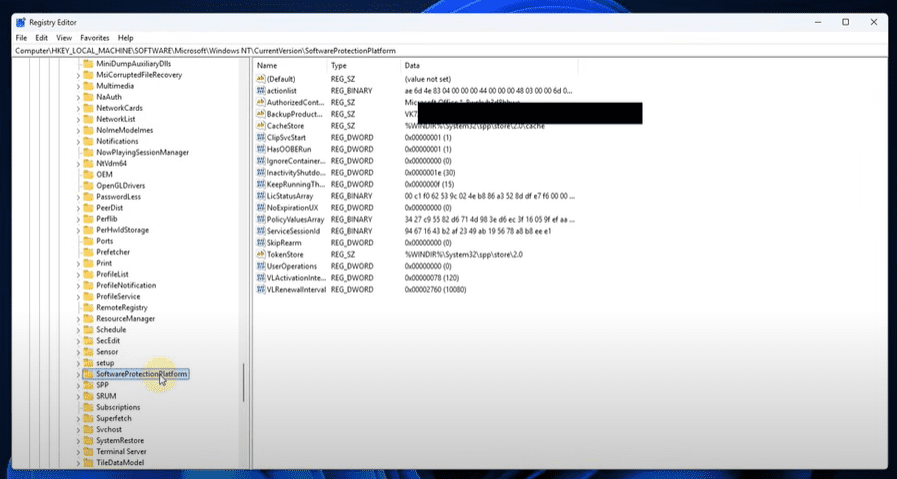
Task: Select the NaAuth folder icon
Action: [x=88, y=97]
